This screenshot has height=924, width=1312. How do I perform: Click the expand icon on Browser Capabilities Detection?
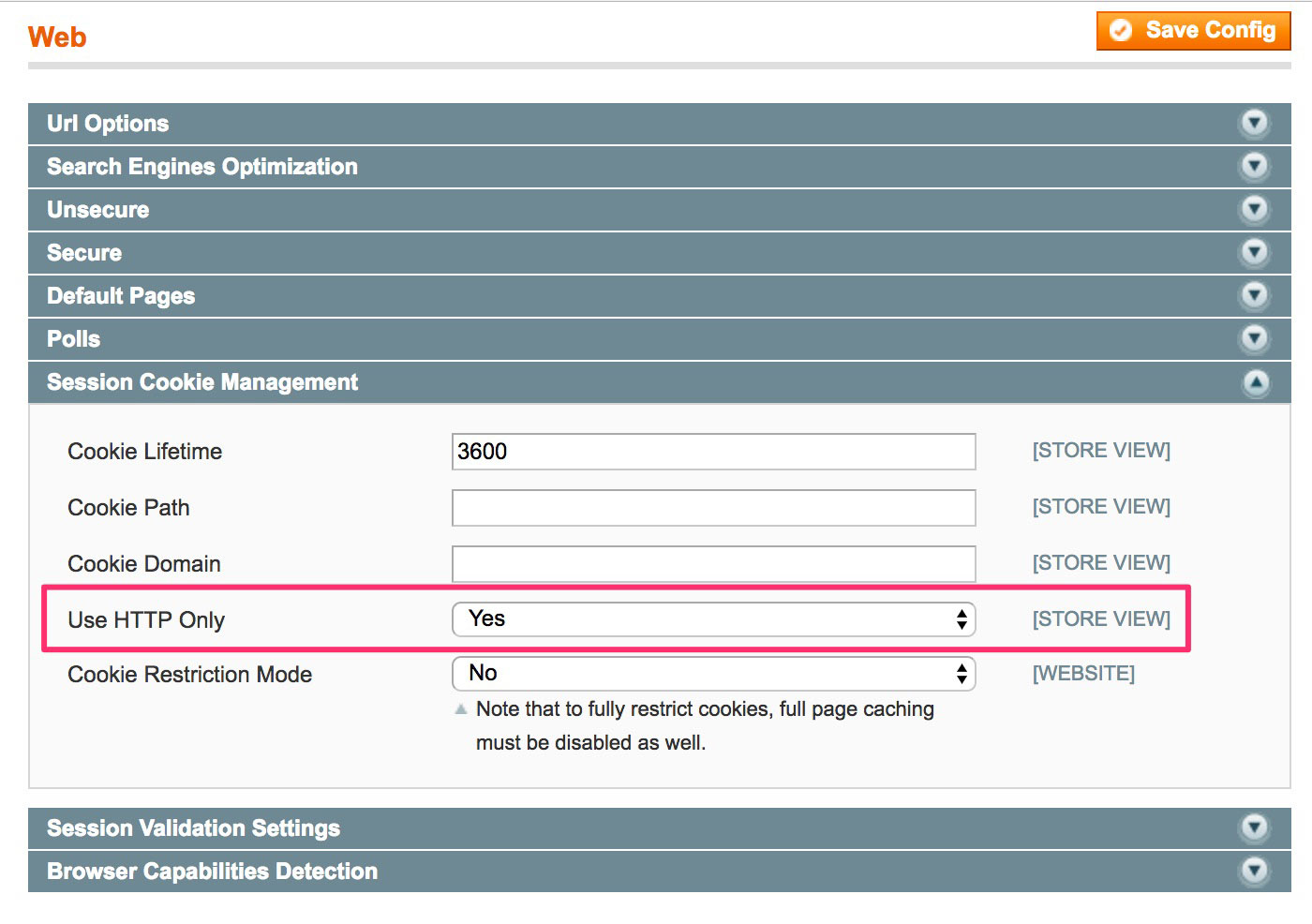(x=1254, y=871)
